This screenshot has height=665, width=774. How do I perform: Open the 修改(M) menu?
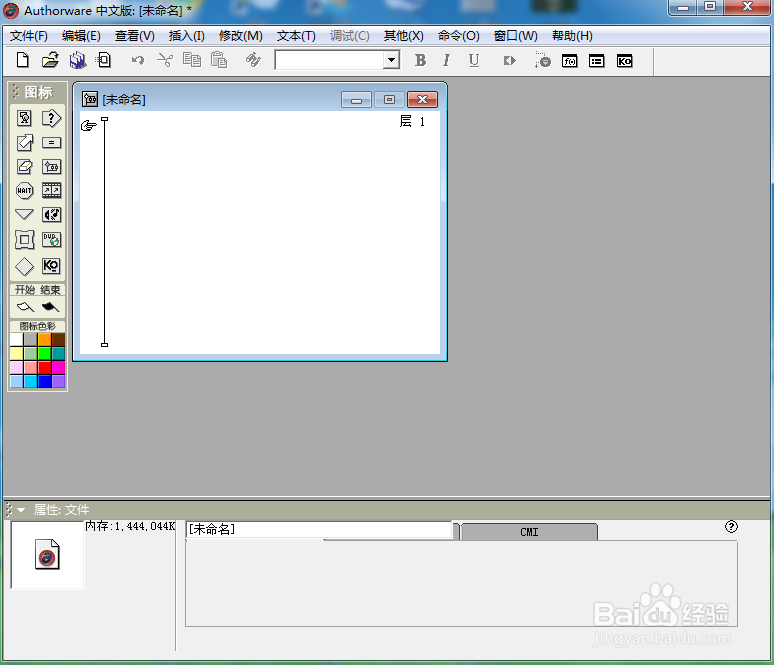[x=241, y=36]
